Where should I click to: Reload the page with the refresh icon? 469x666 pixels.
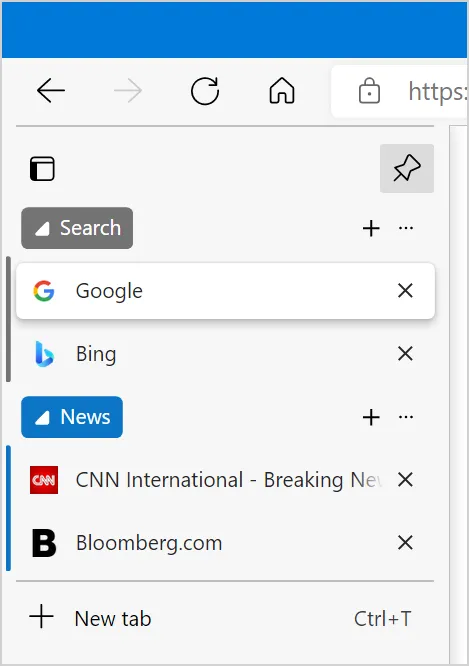(205, 90)
